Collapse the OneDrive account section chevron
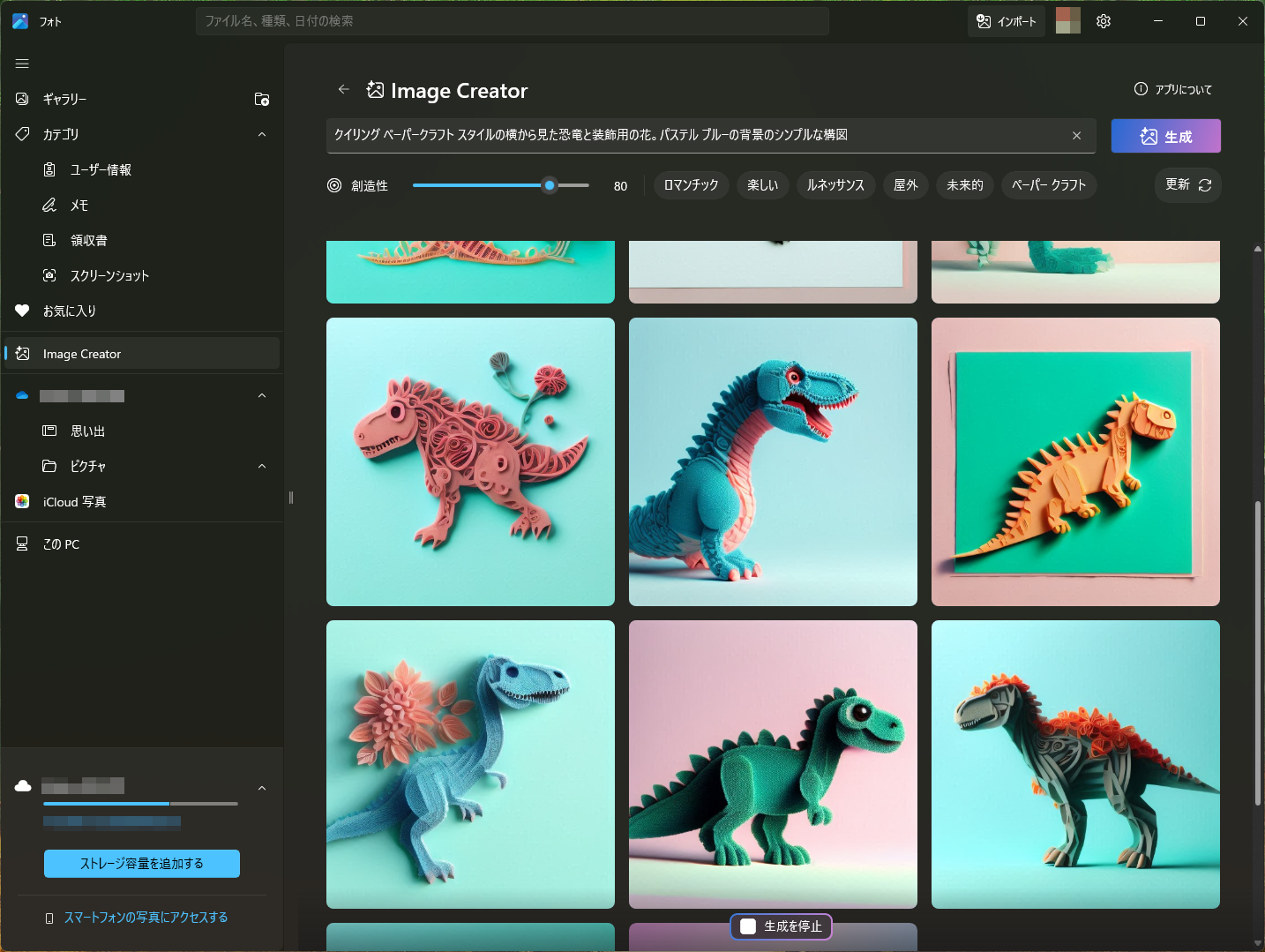The image size is (1265, 952). (x=262, y=395)
